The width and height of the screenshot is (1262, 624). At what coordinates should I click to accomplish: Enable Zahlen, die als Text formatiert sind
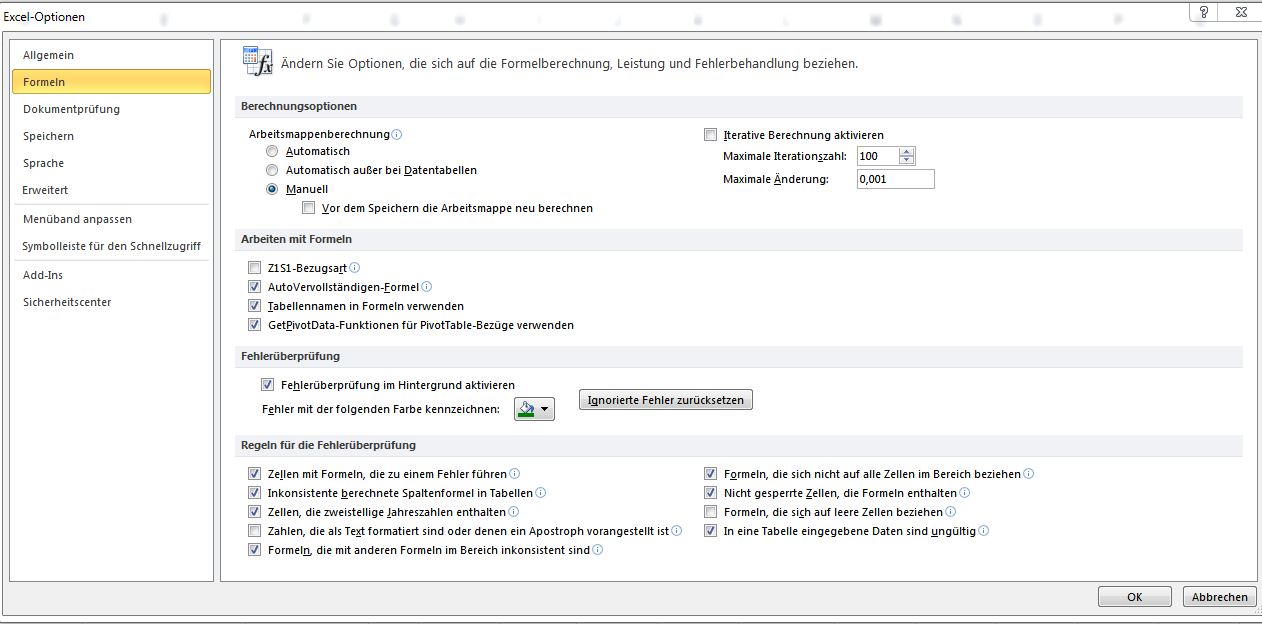point(254,531)
